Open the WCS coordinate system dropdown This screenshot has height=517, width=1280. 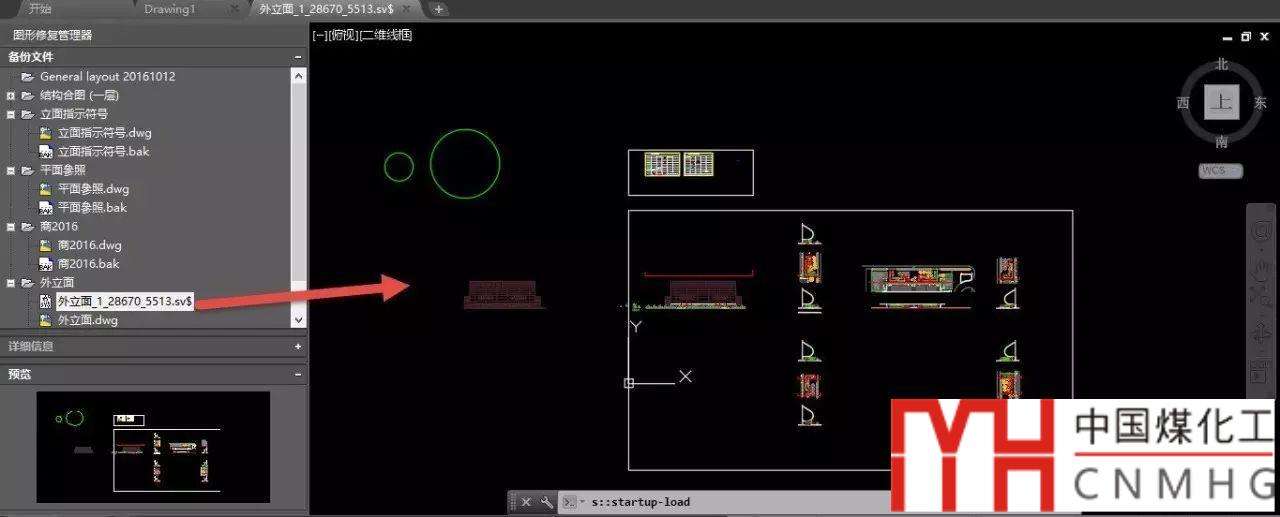tap(1220, 171)
